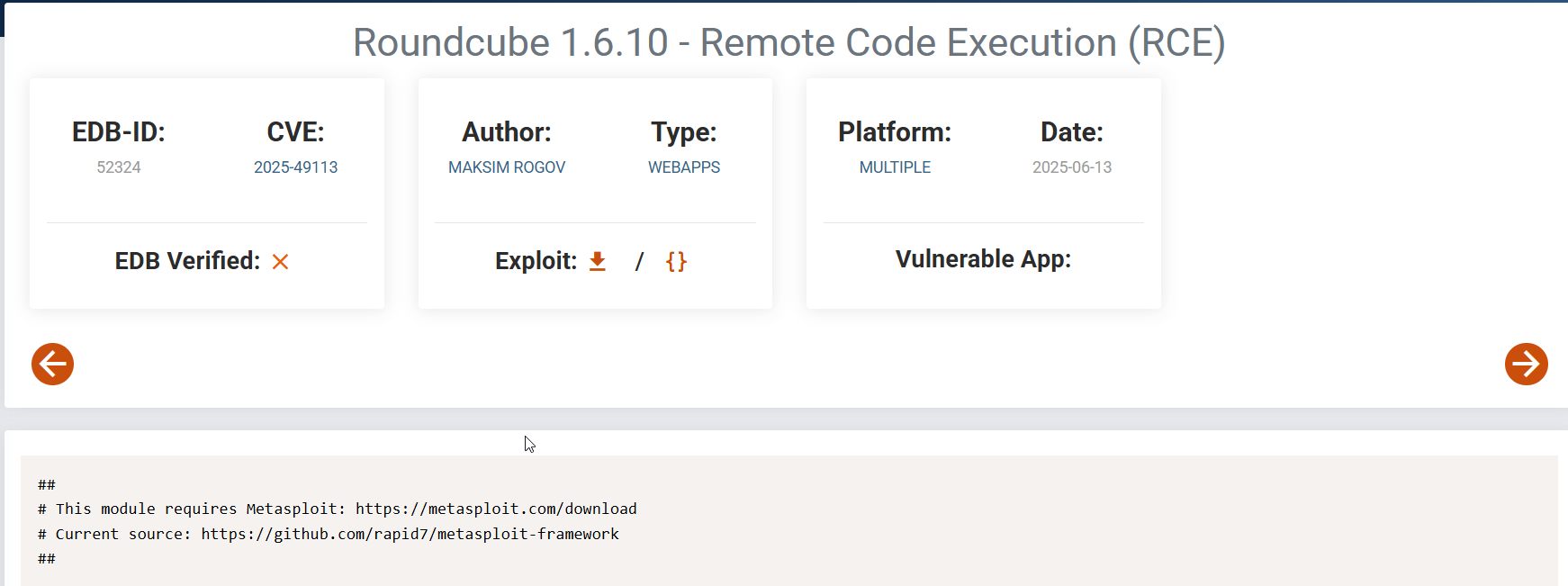Click the 'CVE:' heading
Viewport: 1568px width, 586px height.
[295, 132]
